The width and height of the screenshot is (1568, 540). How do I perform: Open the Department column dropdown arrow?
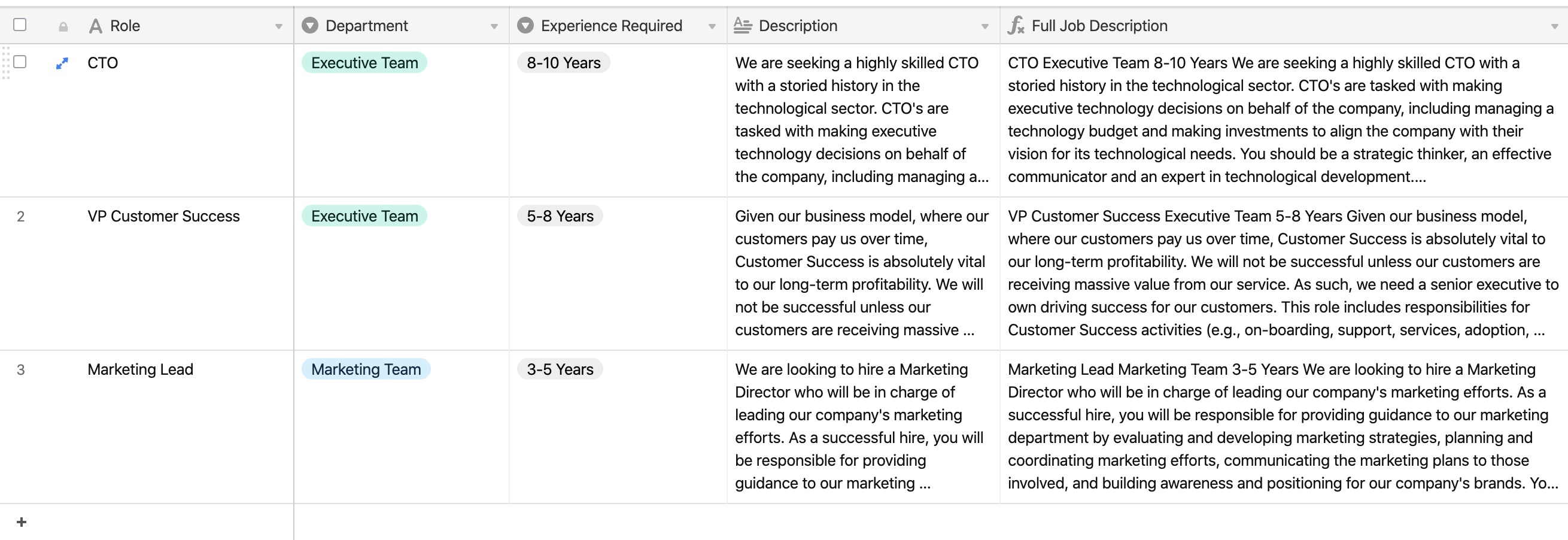point(494,26)
